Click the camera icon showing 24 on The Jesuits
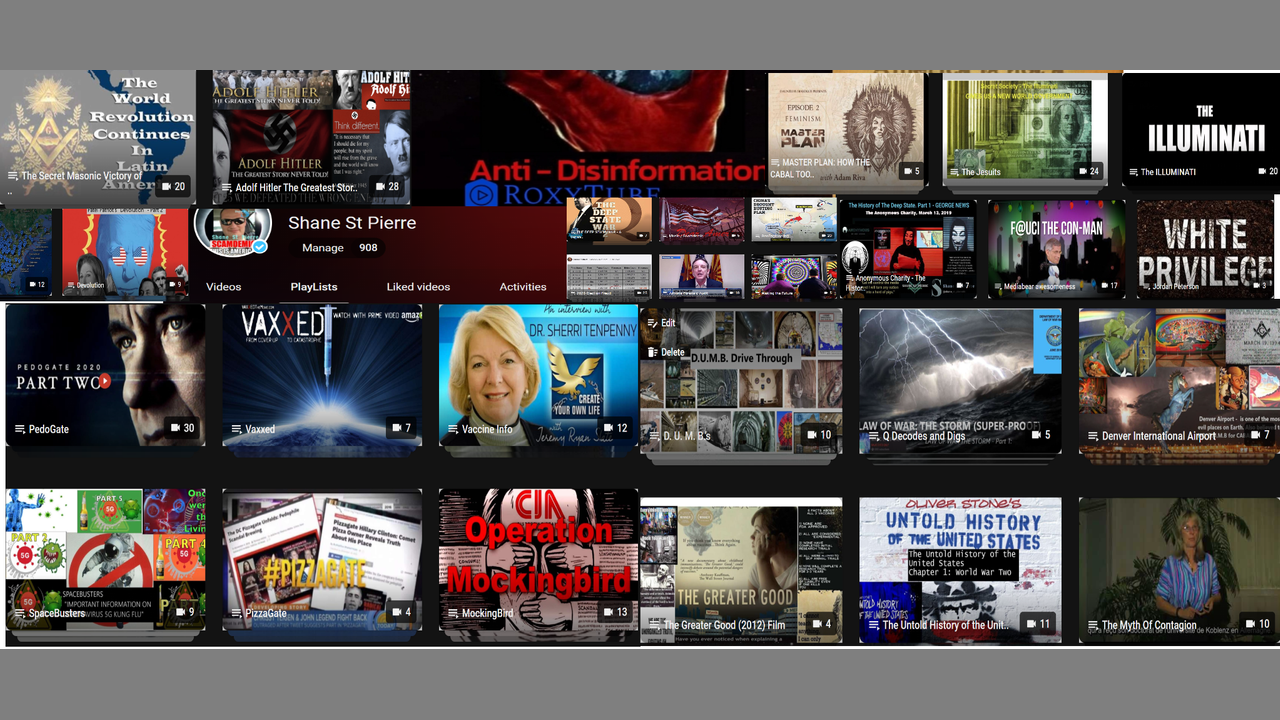The width and height of the screenshot is (1280, 720). [1083, 171]
